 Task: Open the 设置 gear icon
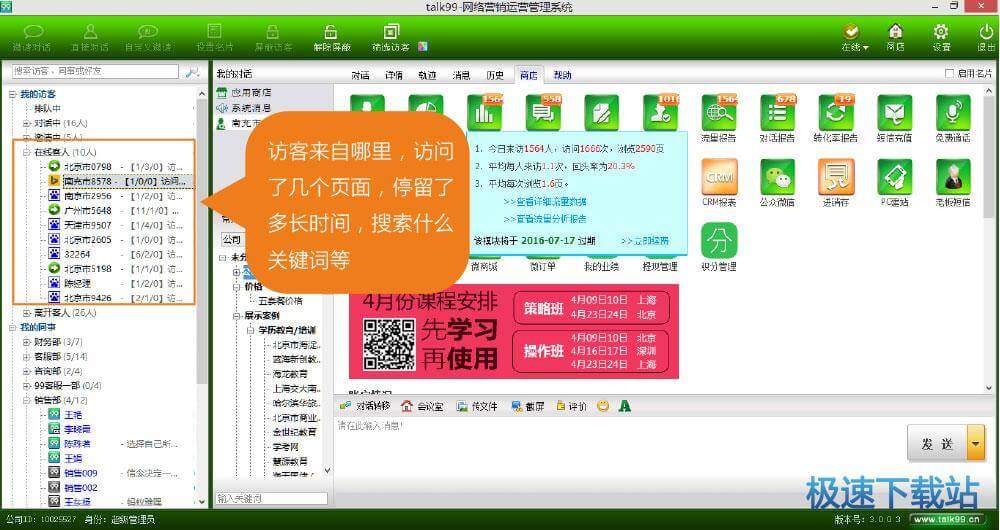coord(941,31)
